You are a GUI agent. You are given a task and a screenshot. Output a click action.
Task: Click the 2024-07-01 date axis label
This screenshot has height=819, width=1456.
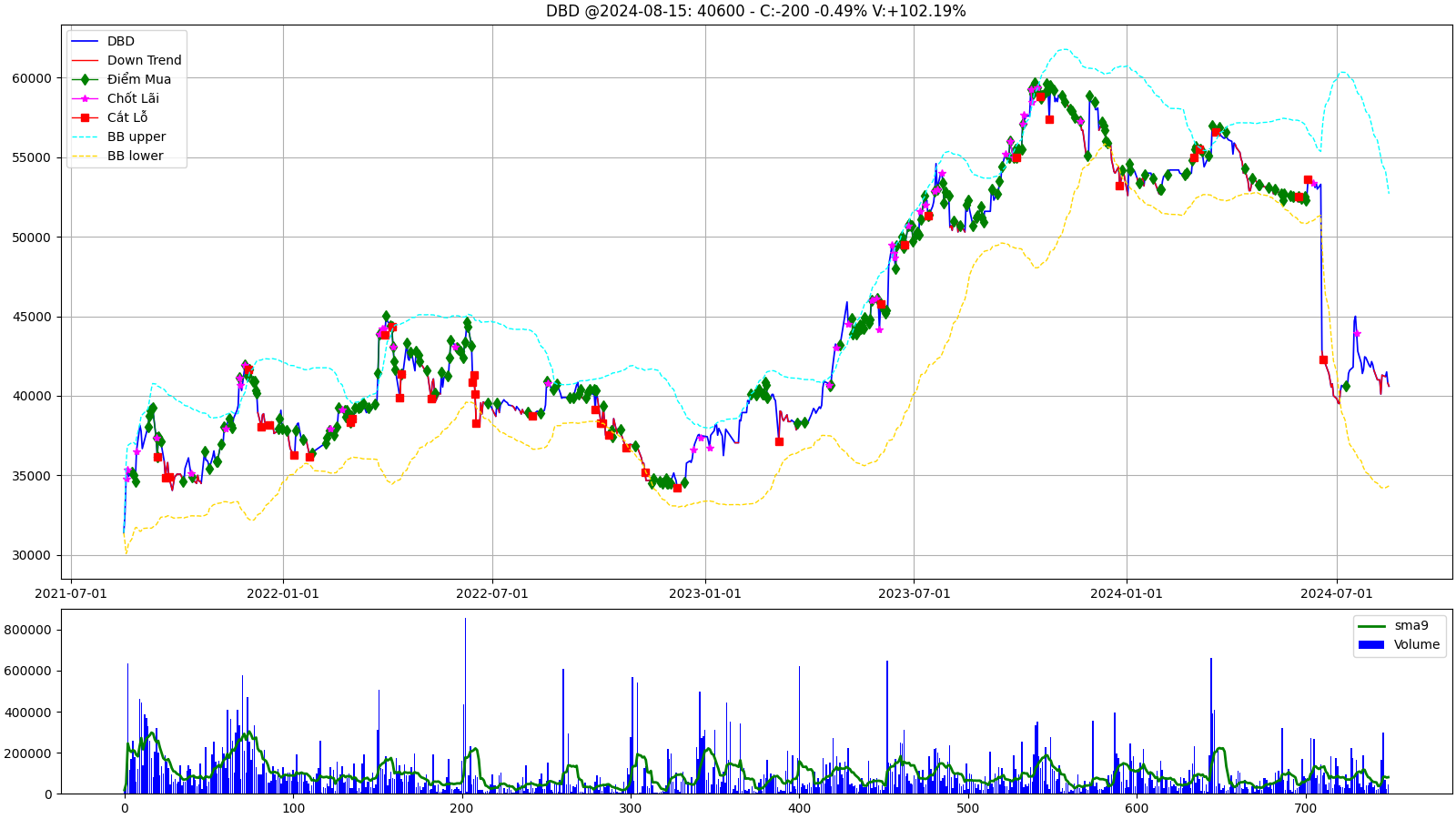click(1337, 593)
